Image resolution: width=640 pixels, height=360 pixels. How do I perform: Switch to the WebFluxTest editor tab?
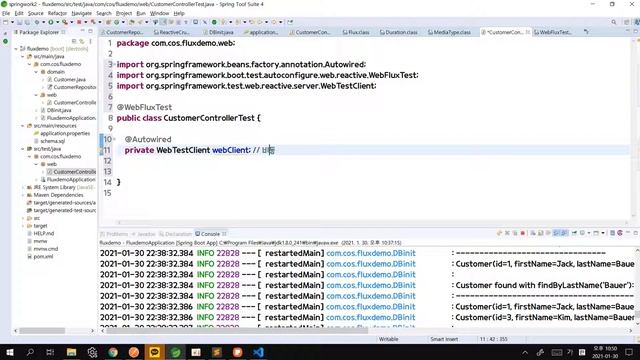(x=552, y=32)
